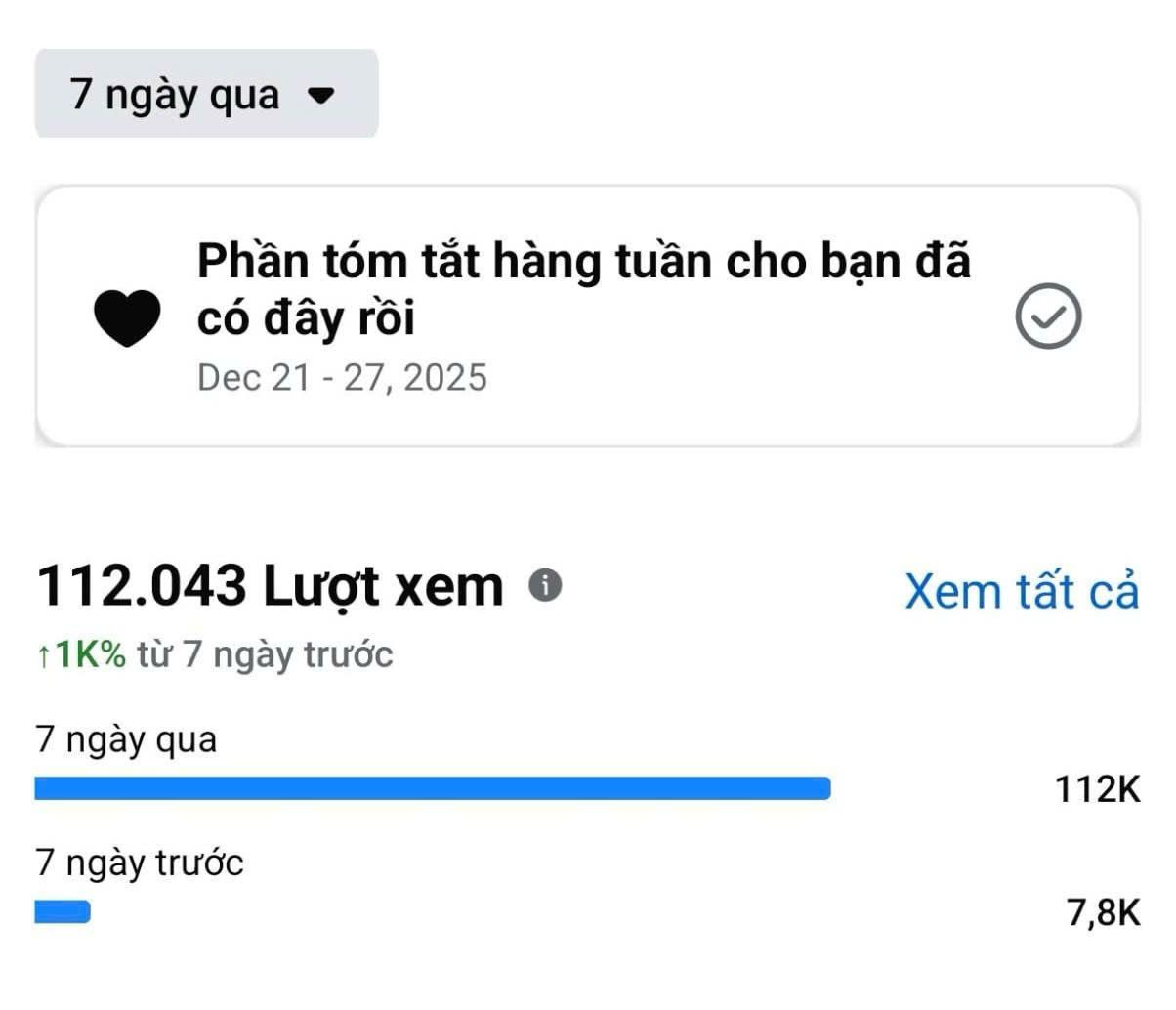
Task: Open the "Xem tất cả" link
Action: tap(1022, 591)
